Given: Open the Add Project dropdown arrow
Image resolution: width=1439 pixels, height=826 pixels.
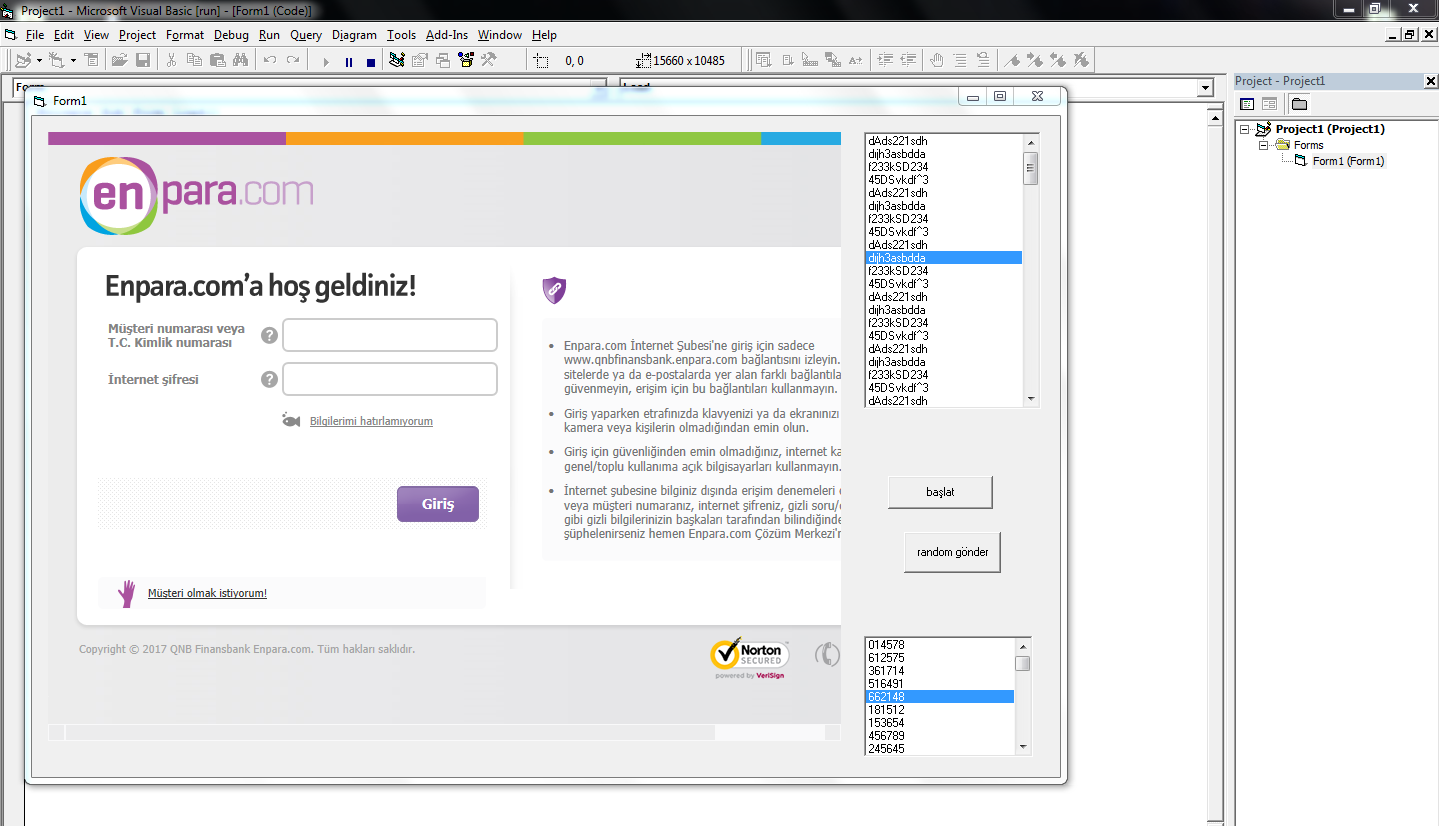Looking at the screenshot, I should pyautogui.click(x=39, y=60).
